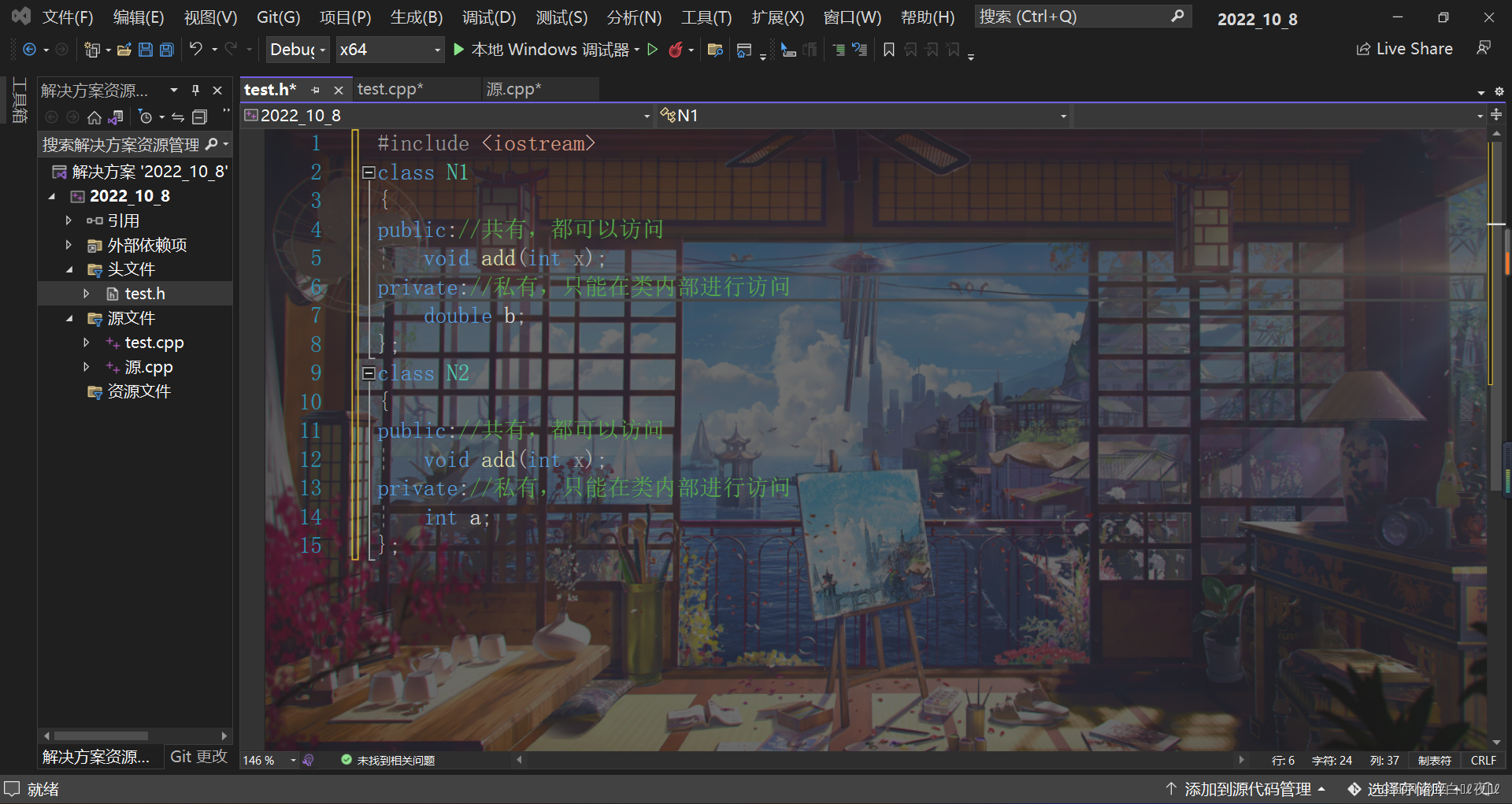Click the uncomment selected lines icon
Viewport: 1512px width, 804px height.
coord(860,50)
